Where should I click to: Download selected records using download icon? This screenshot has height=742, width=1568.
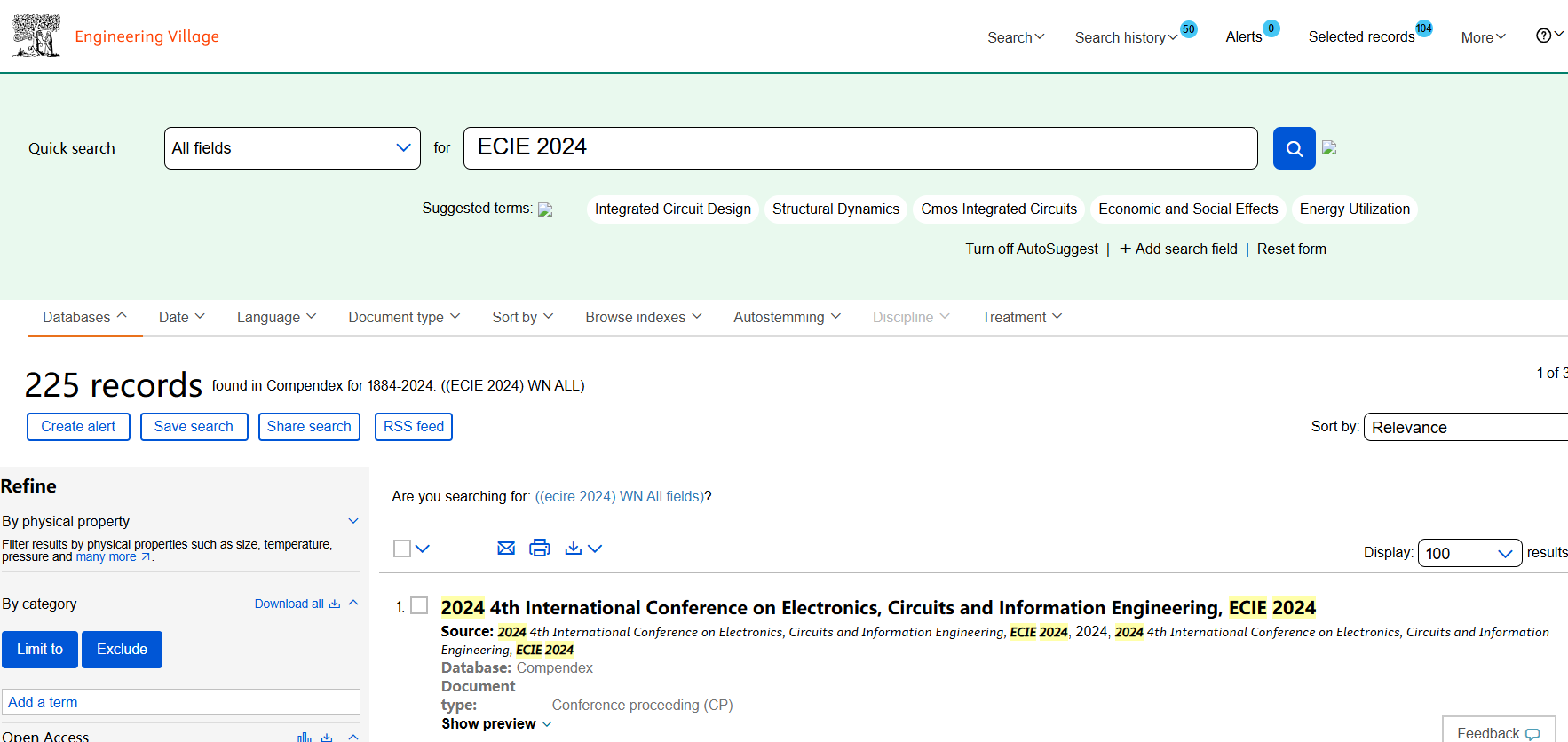pos(574,549)
